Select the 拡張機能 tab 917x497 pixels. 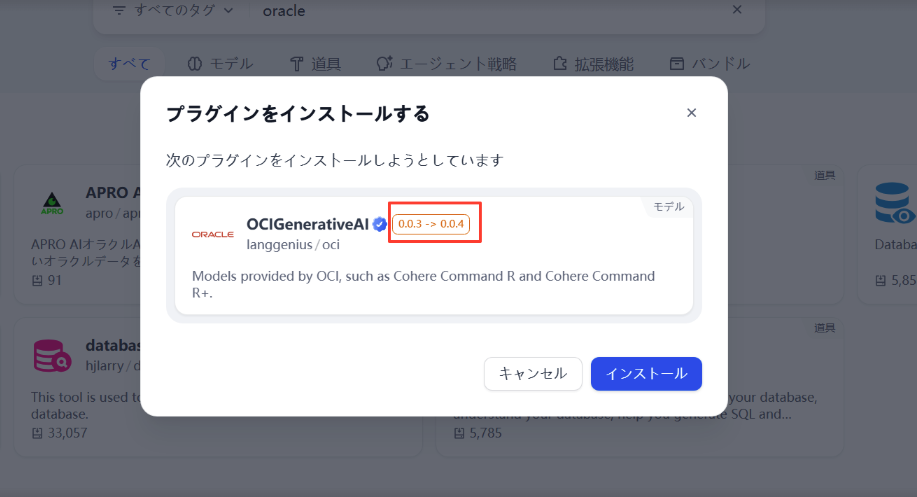tap(594, 64)
